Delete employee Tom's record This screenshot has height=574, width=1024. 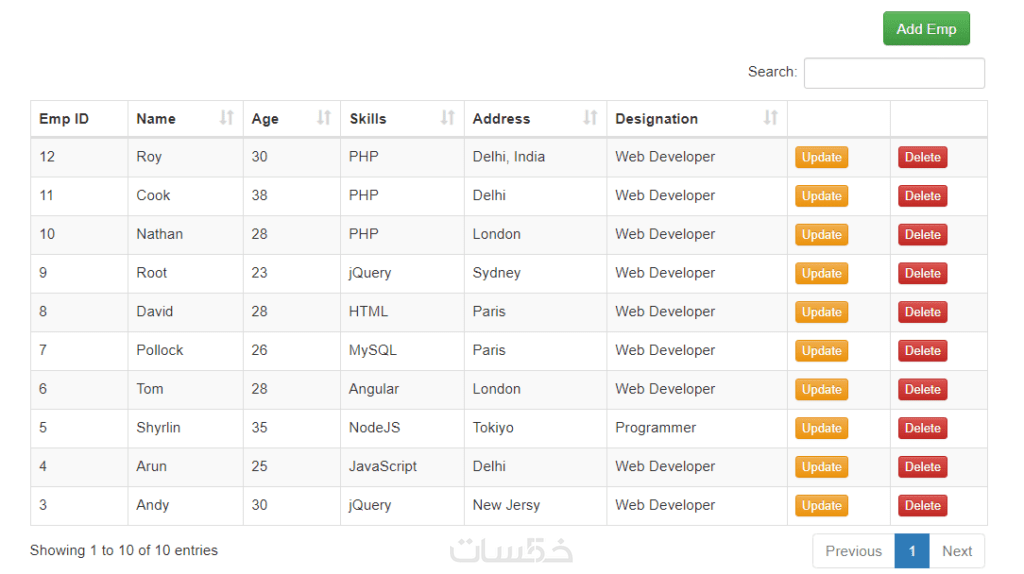point(922,390)
